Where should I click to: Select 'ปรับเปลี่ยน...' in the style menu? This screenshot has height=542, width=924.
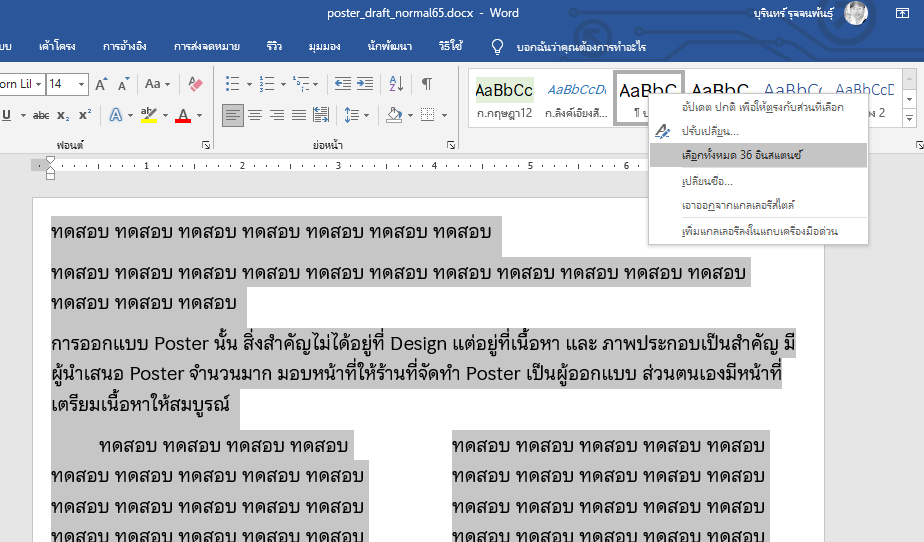click(709, 131)
